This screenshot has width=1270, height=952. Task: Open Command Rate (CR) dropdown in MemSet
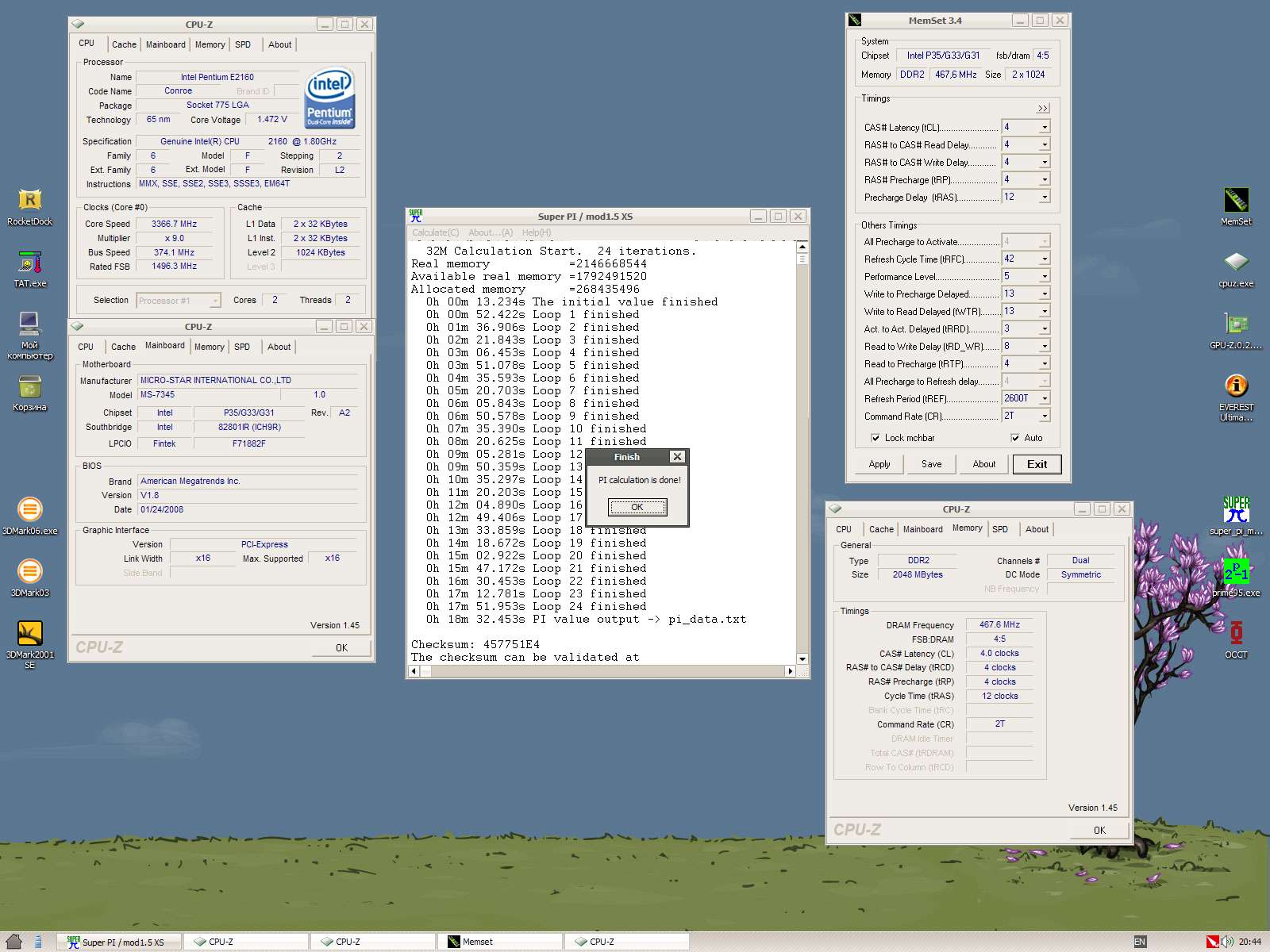(1045, 416)
